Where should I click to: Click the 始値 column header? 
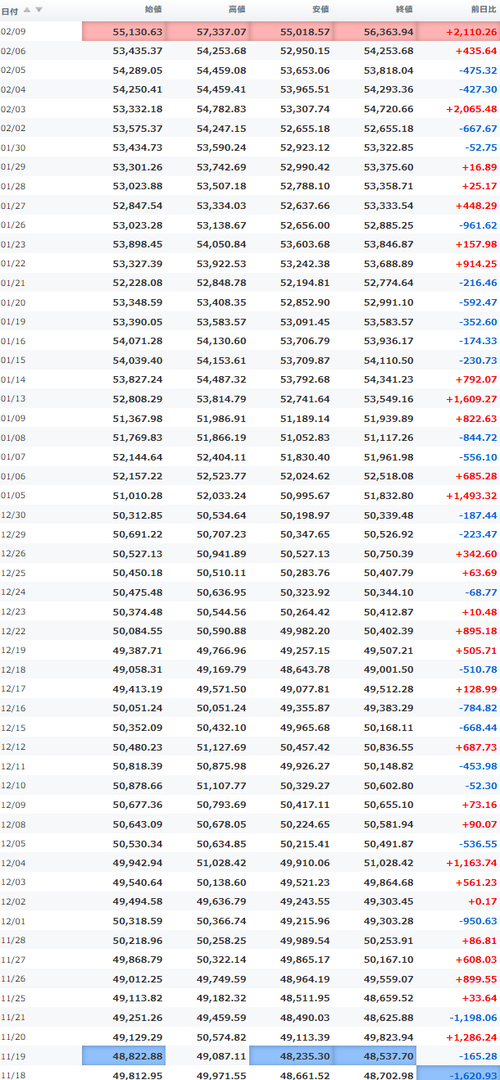(x=154, y=10)
